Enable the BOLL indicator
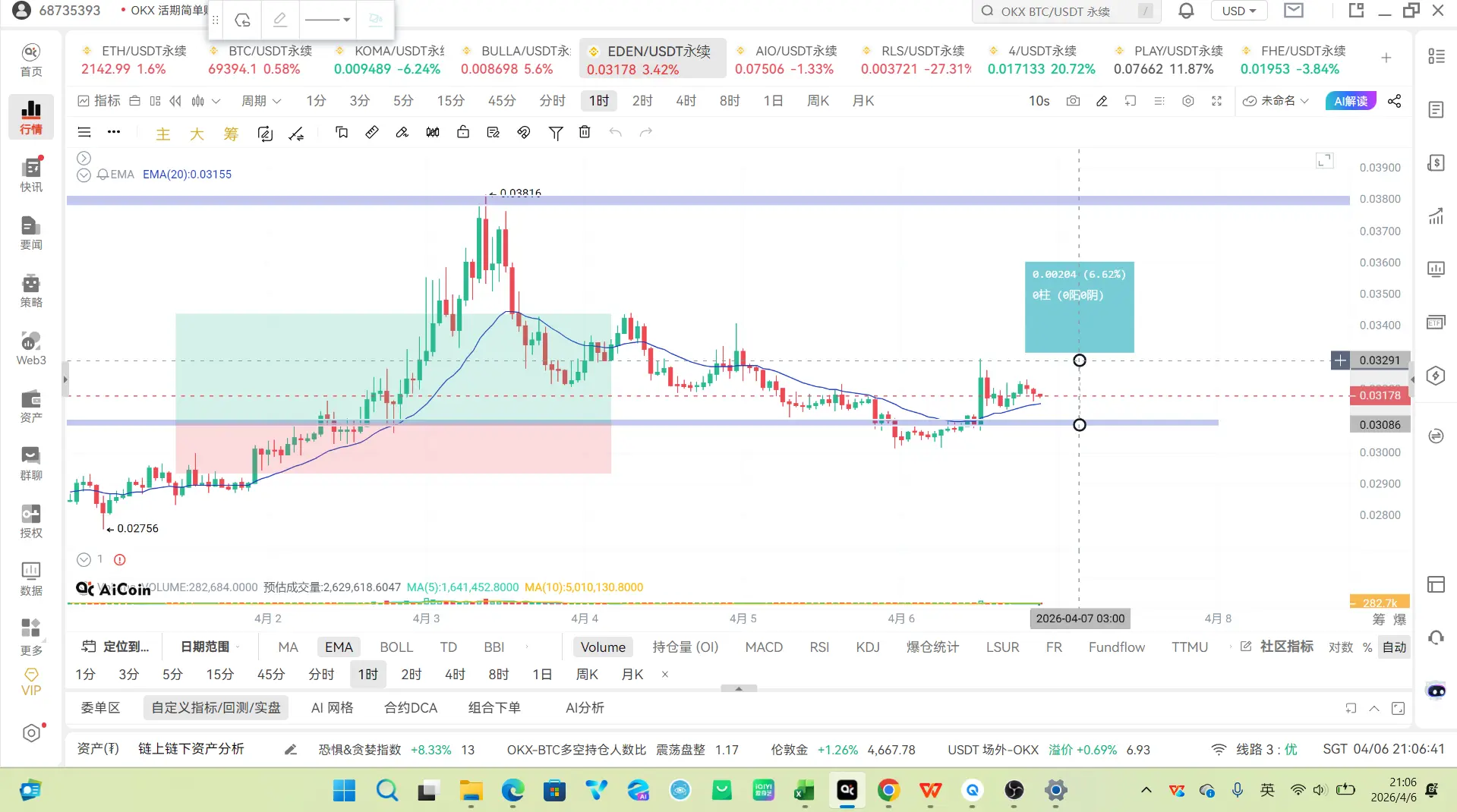Image resolution: width=1457 pixels, height=812 pixels. tap(396, 647)
